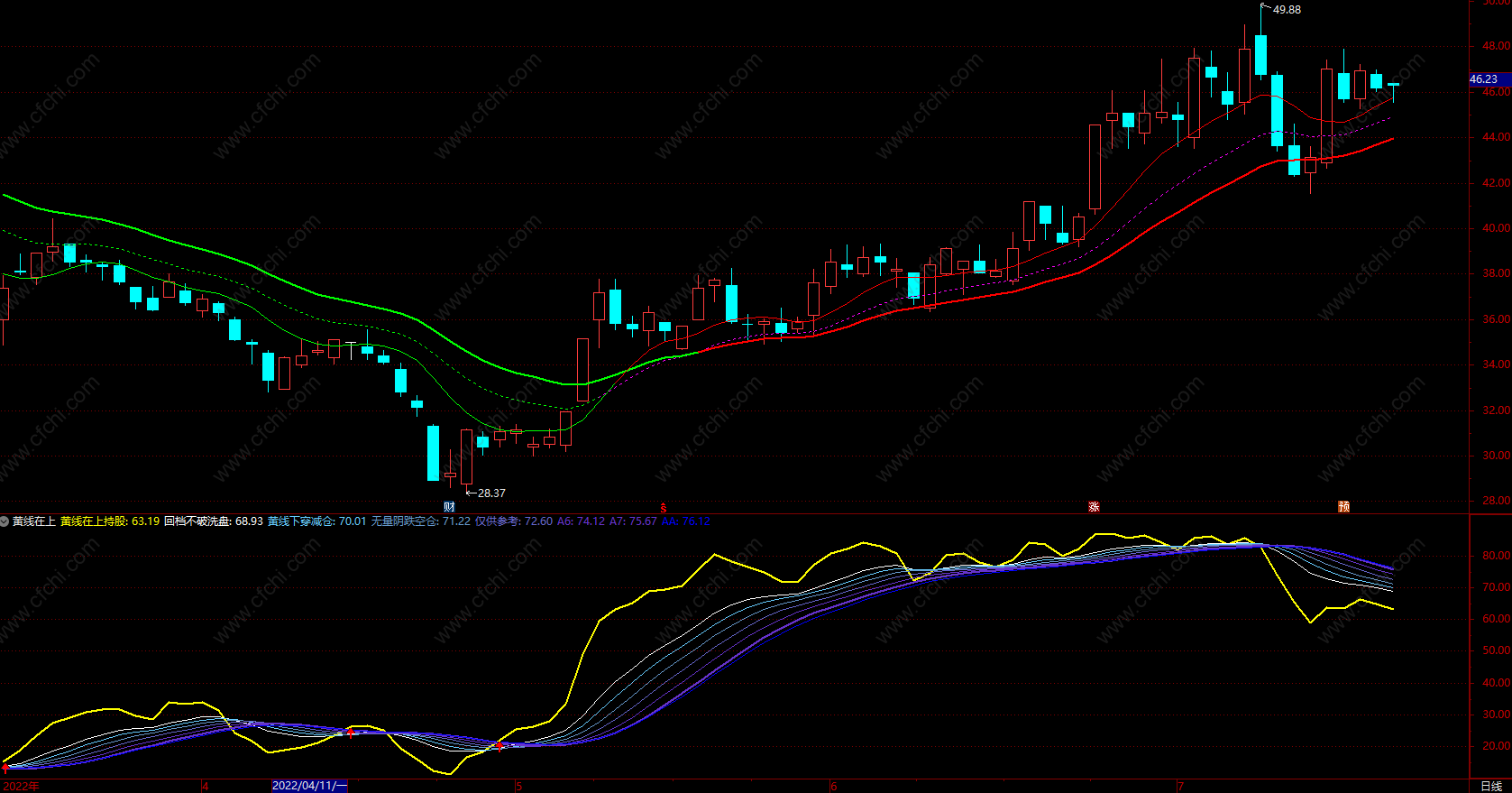
Task: Click the 20.00 indicator axis label
Action: click(1496, 746)
